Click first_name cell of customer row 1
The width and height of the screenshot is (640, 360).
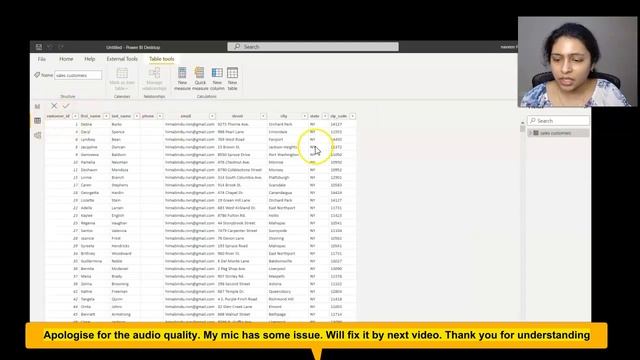coord(94,124)
